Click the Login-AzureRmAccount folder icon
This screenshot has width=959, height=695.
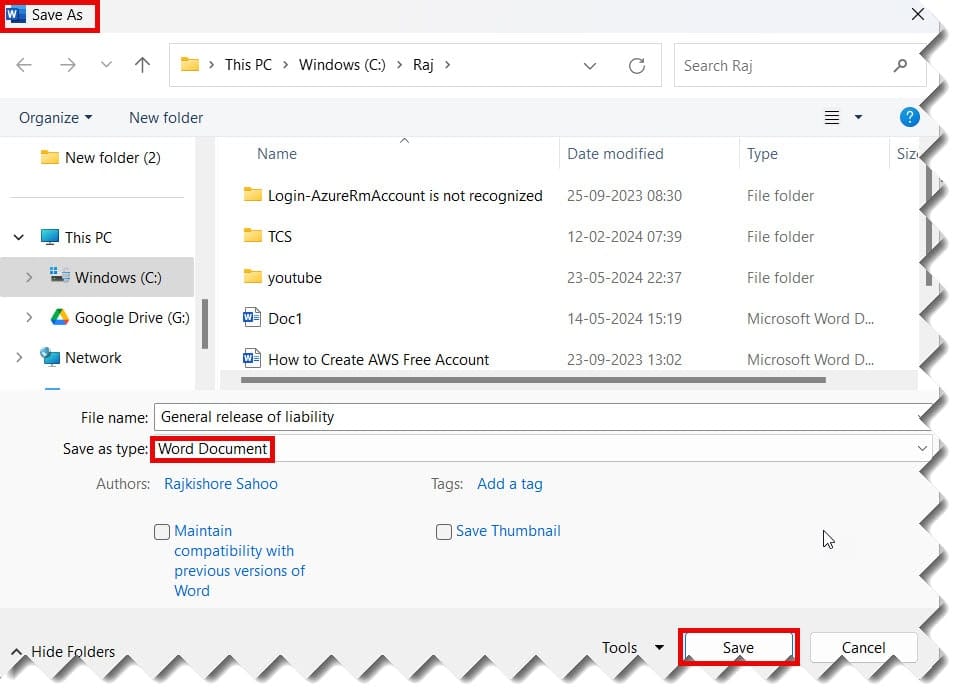[x=253, y=195]
